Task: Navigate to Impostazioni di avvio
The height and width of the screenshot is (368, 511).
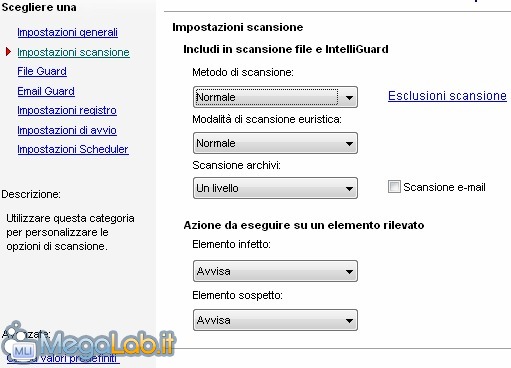Action: (x=67, y=130)
